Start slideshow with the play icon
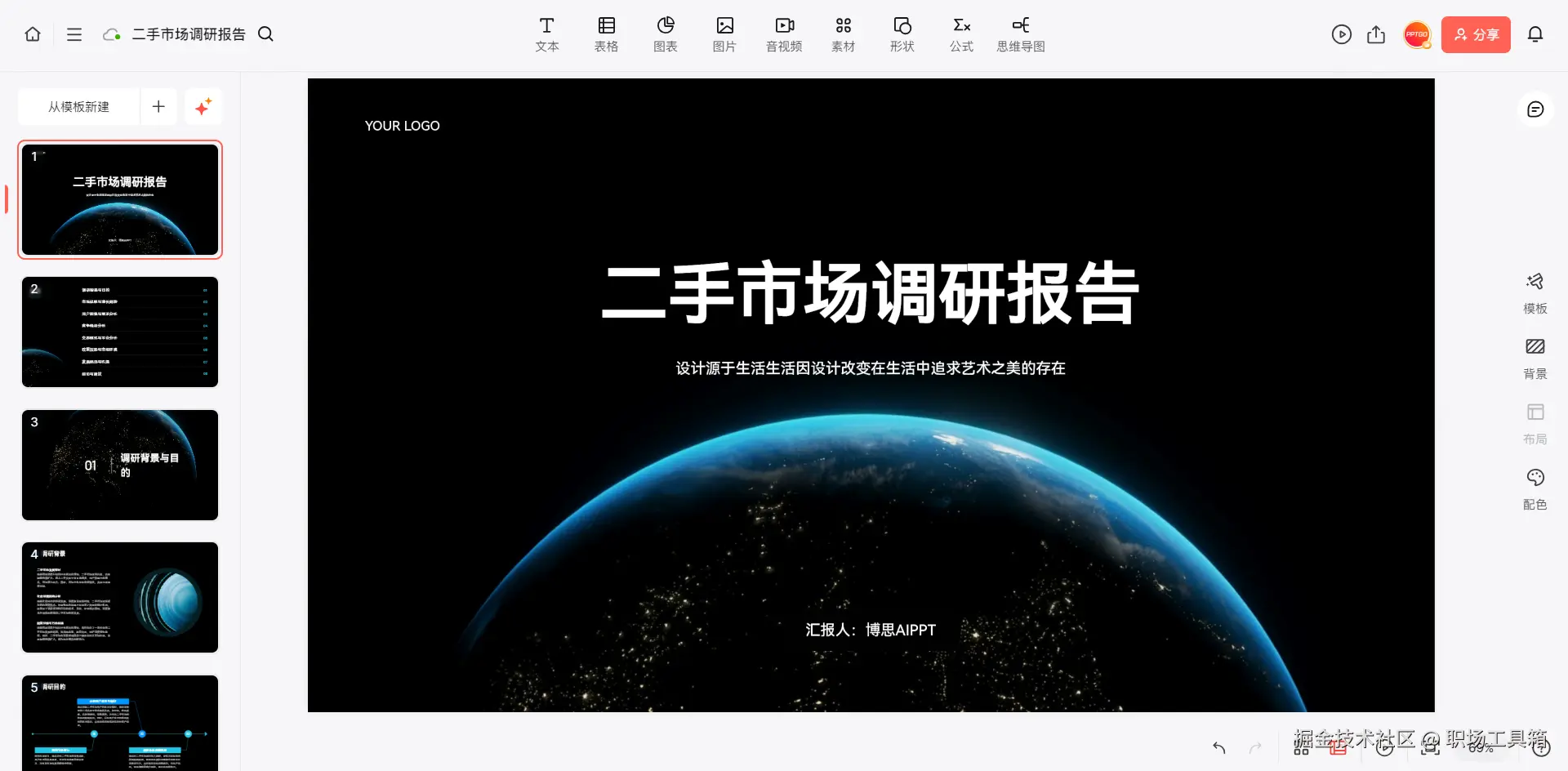 pyautogui.click(x=1341, y=34)
